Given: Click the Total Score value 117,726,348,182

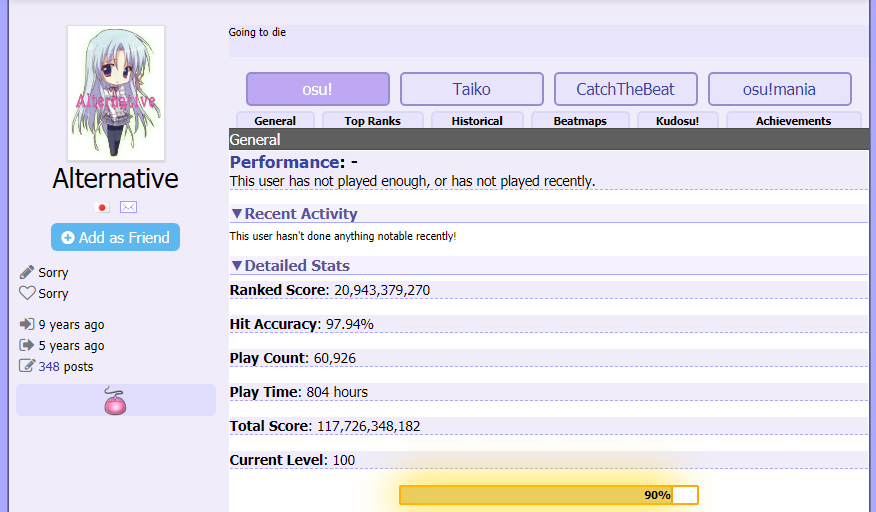Looking at the screenshot, I should click(x=369, y=426).
